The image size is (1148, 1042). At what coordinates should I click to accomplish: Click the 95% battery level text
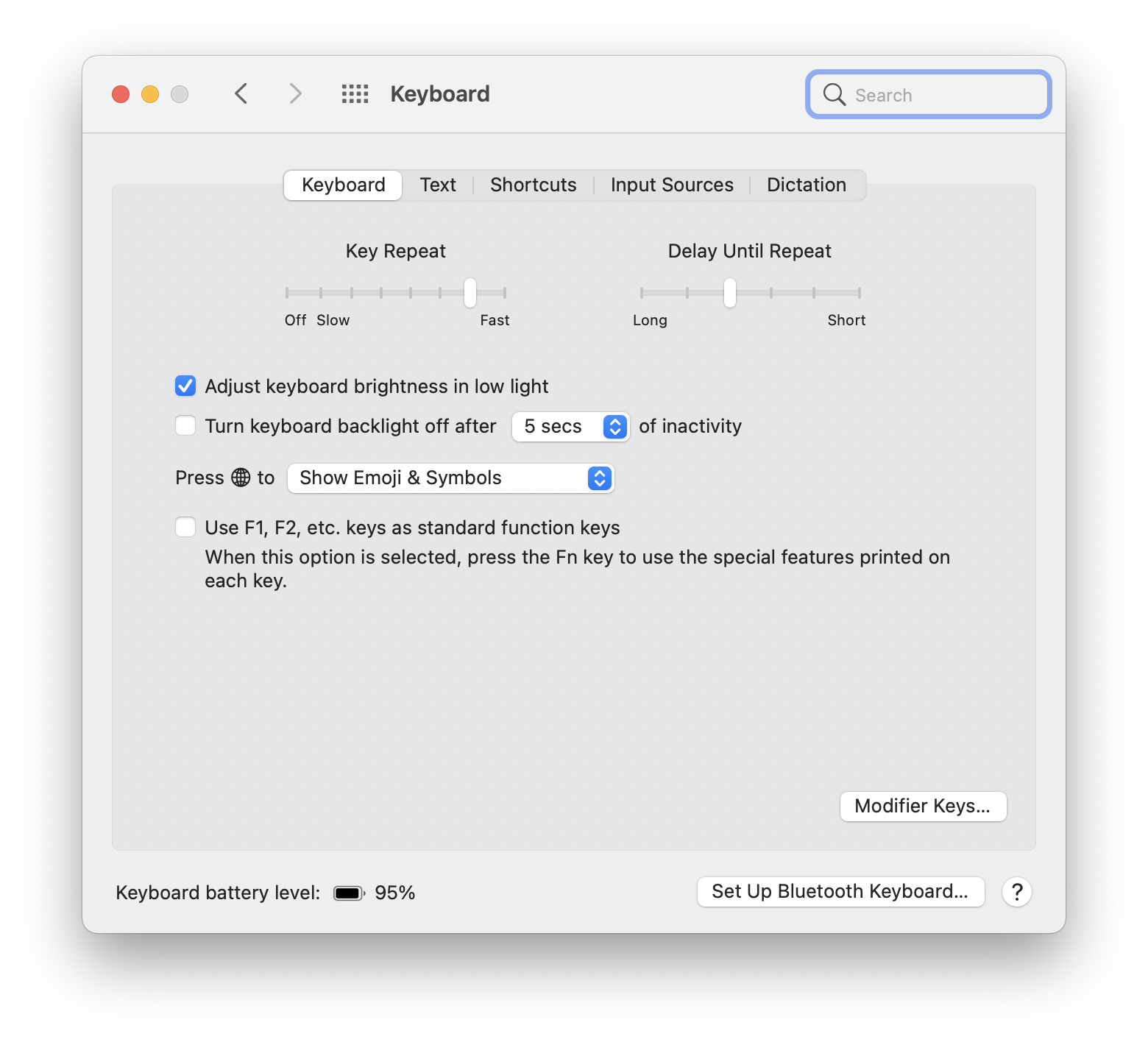tap(395, 893)
